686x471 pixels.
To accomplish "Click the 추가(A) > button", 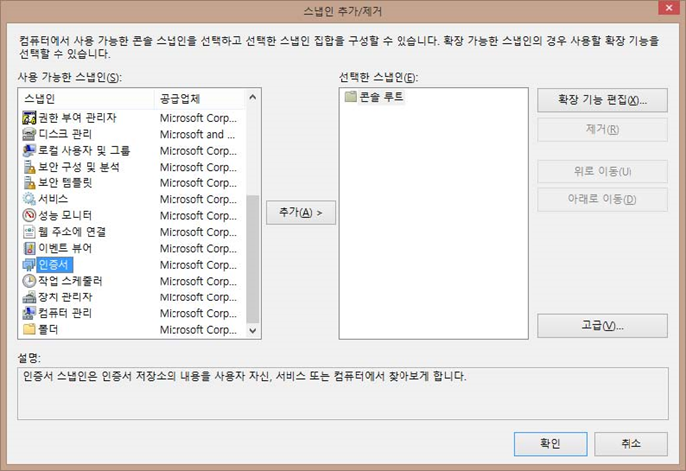I will click(300, 212).
